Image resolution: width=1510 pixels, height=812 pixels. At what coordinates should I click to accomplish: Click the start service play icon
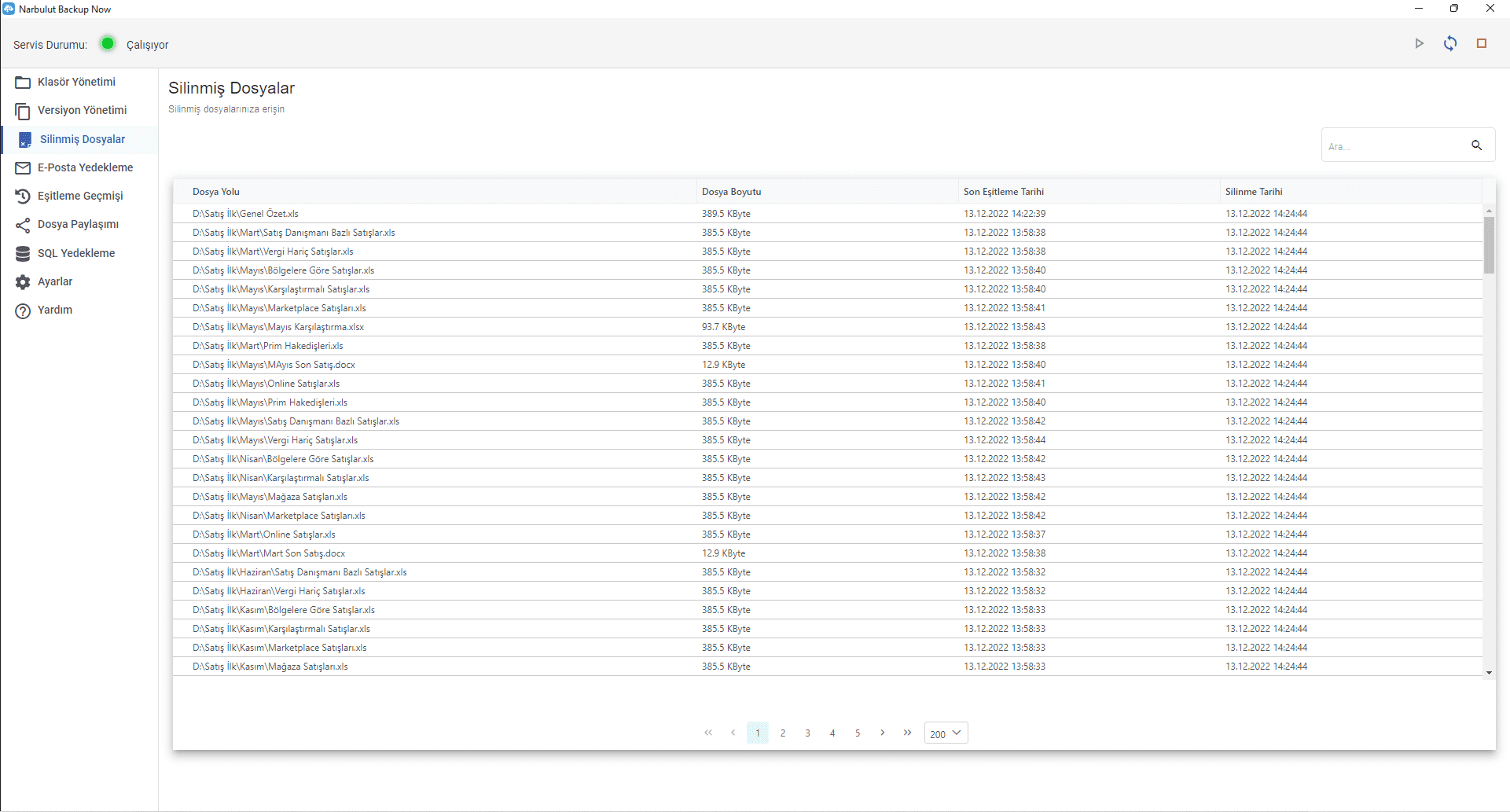pos(1419,44)
